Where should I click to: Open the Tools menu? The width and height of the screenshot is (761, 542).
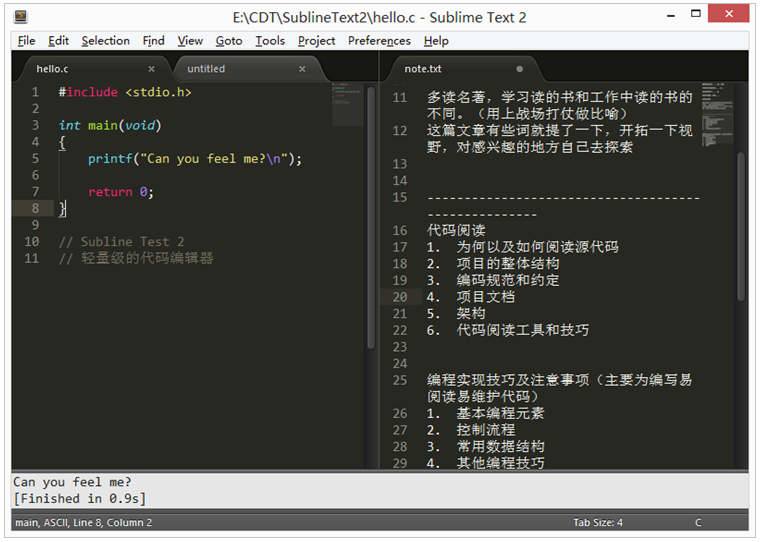tap(270, 41)
